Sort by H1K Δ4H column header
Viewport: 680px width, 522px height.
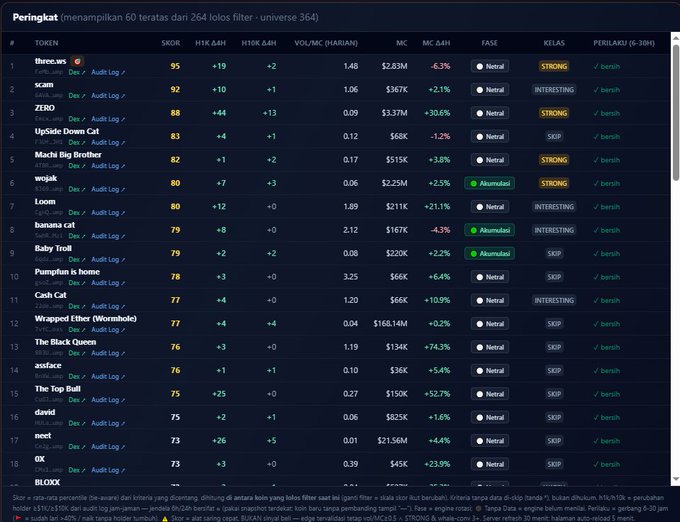click(210, 43)
